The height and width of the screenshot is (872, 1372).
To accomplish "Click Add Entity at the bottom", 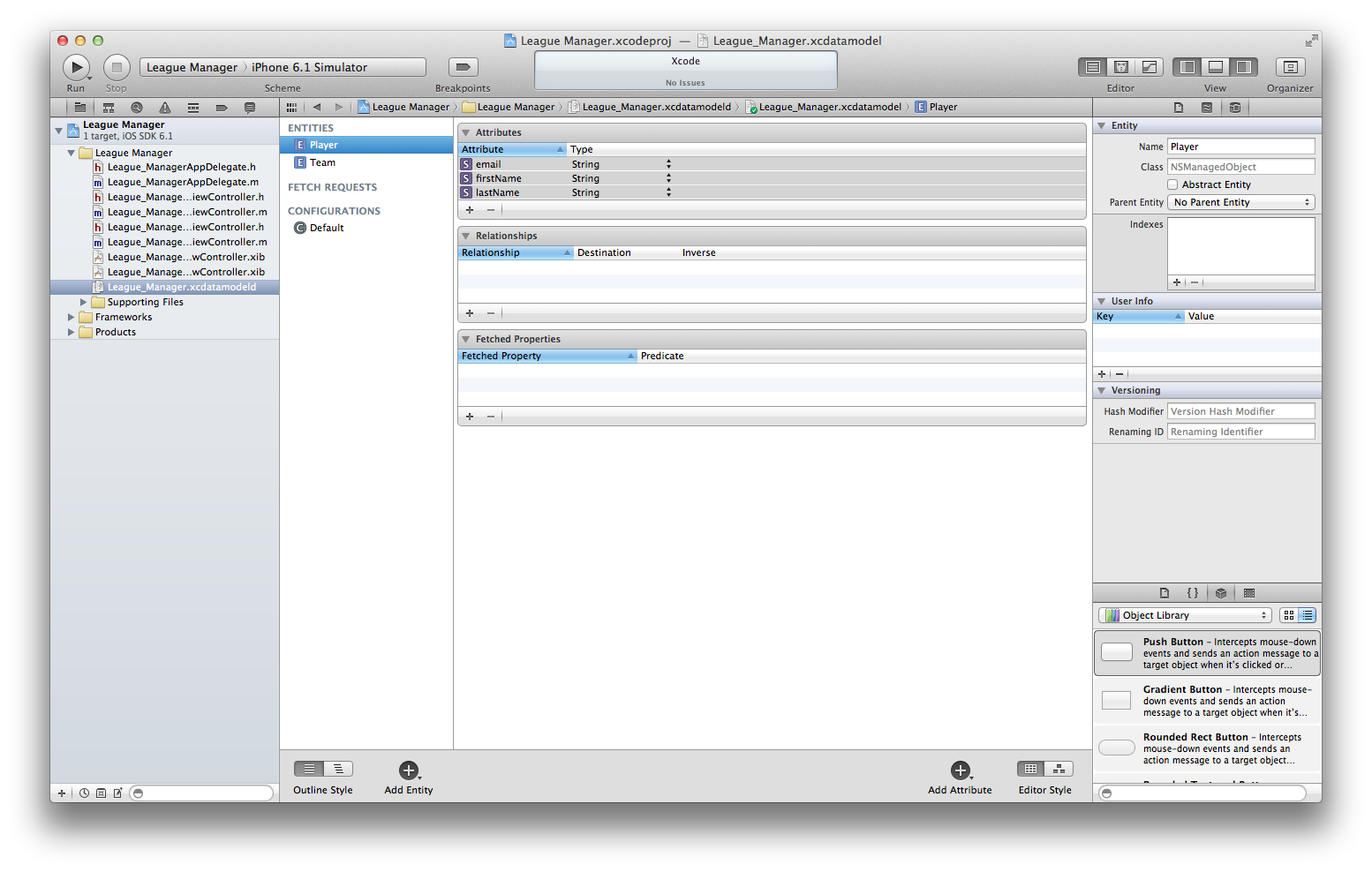I will coord(409,778).
